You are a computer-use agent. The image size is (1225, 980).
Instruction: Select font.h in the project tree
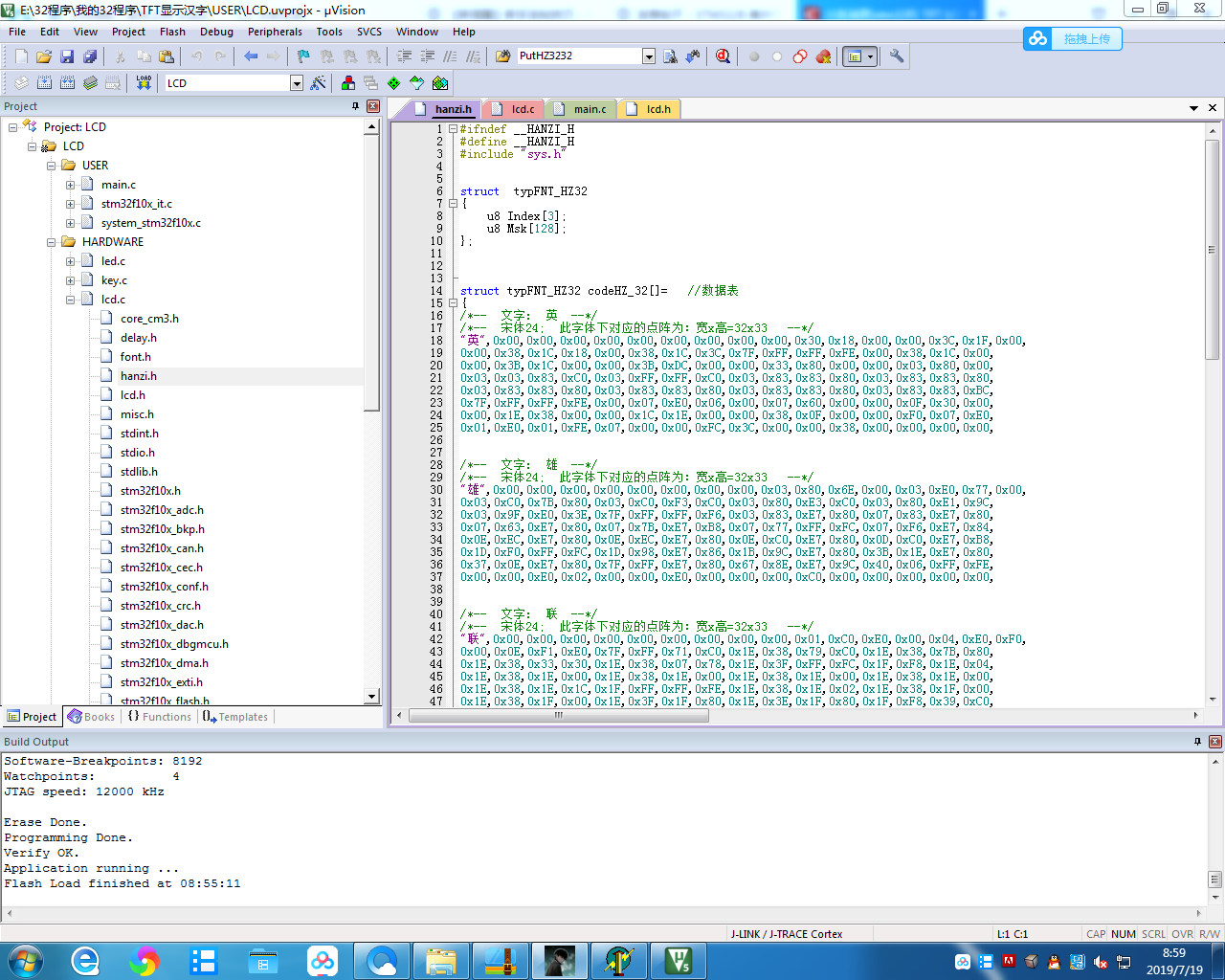point(136,357)
